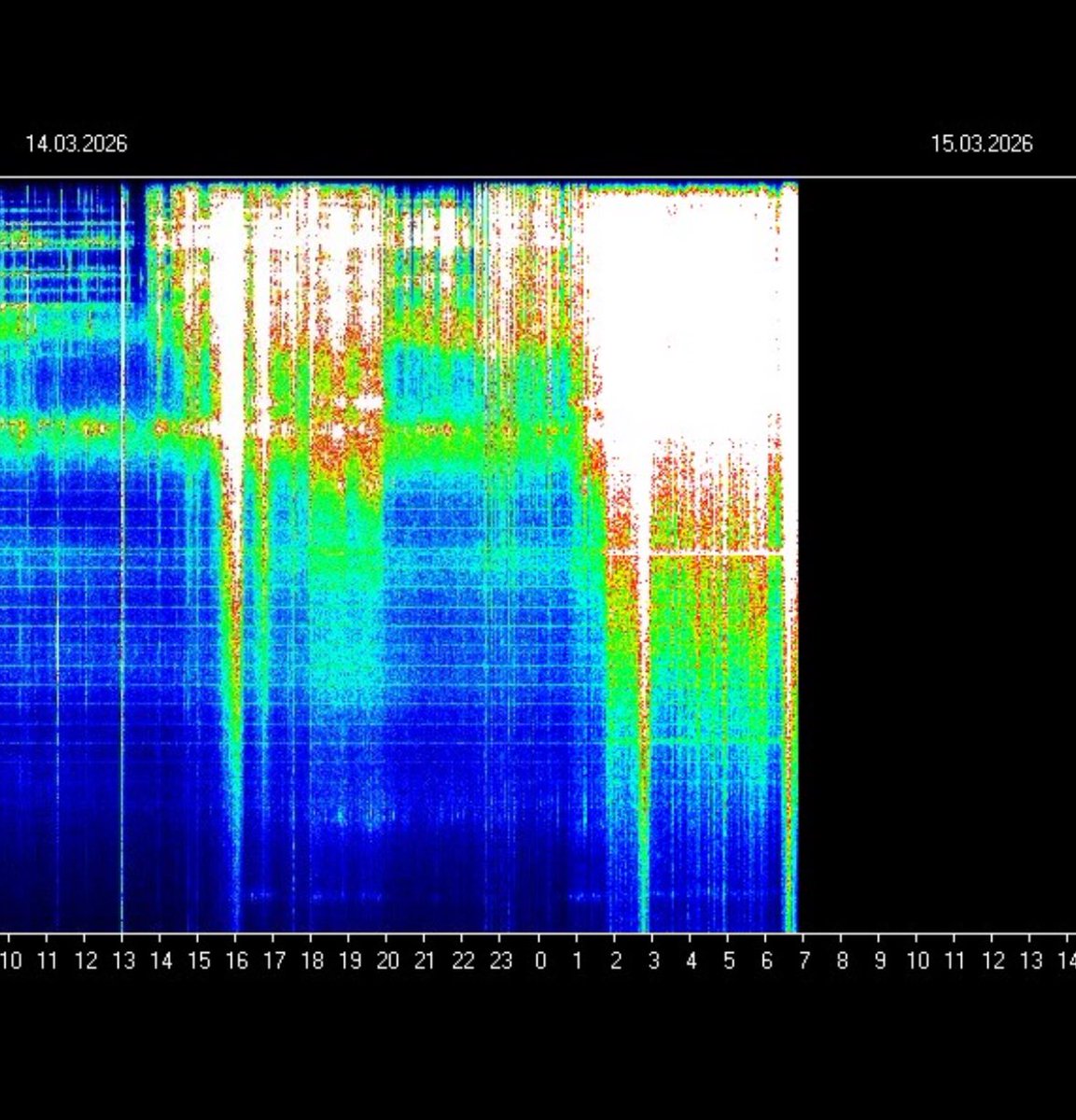Viewport: 1076px width, 1120px height.
Task: Click the 8 hour axis label
Action: (x=843, y=961)
